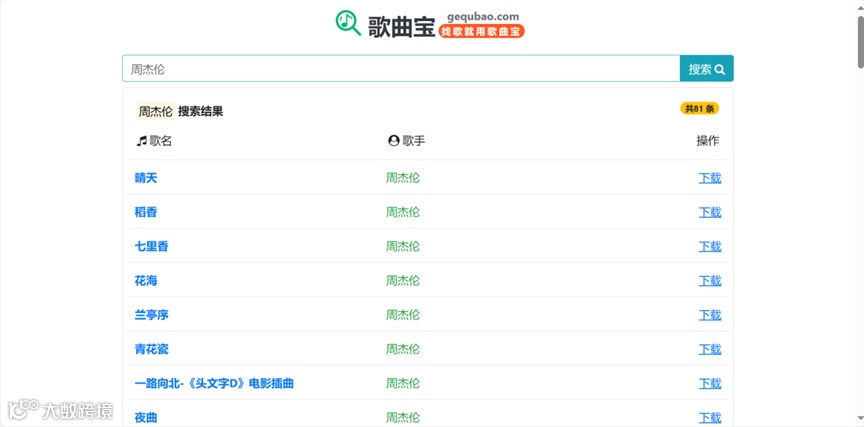This screenshot has width=864, height=427.
Task: Click the 歌曲宝 site title text
Action: coord(402,26)
